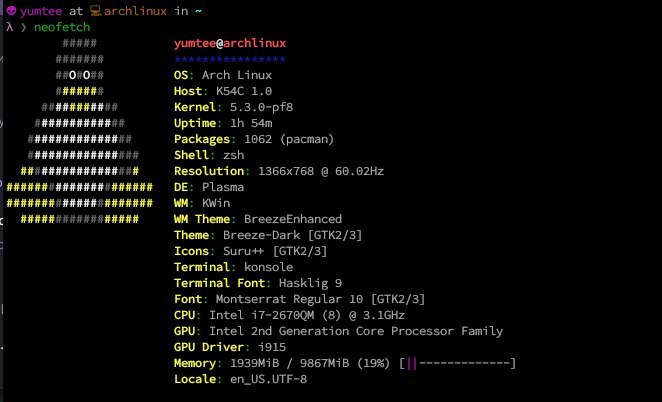This screenshot has width=662, height=402.
Task: Click the 'OS: Arch Linux' line
Action: tap(223, 75)
